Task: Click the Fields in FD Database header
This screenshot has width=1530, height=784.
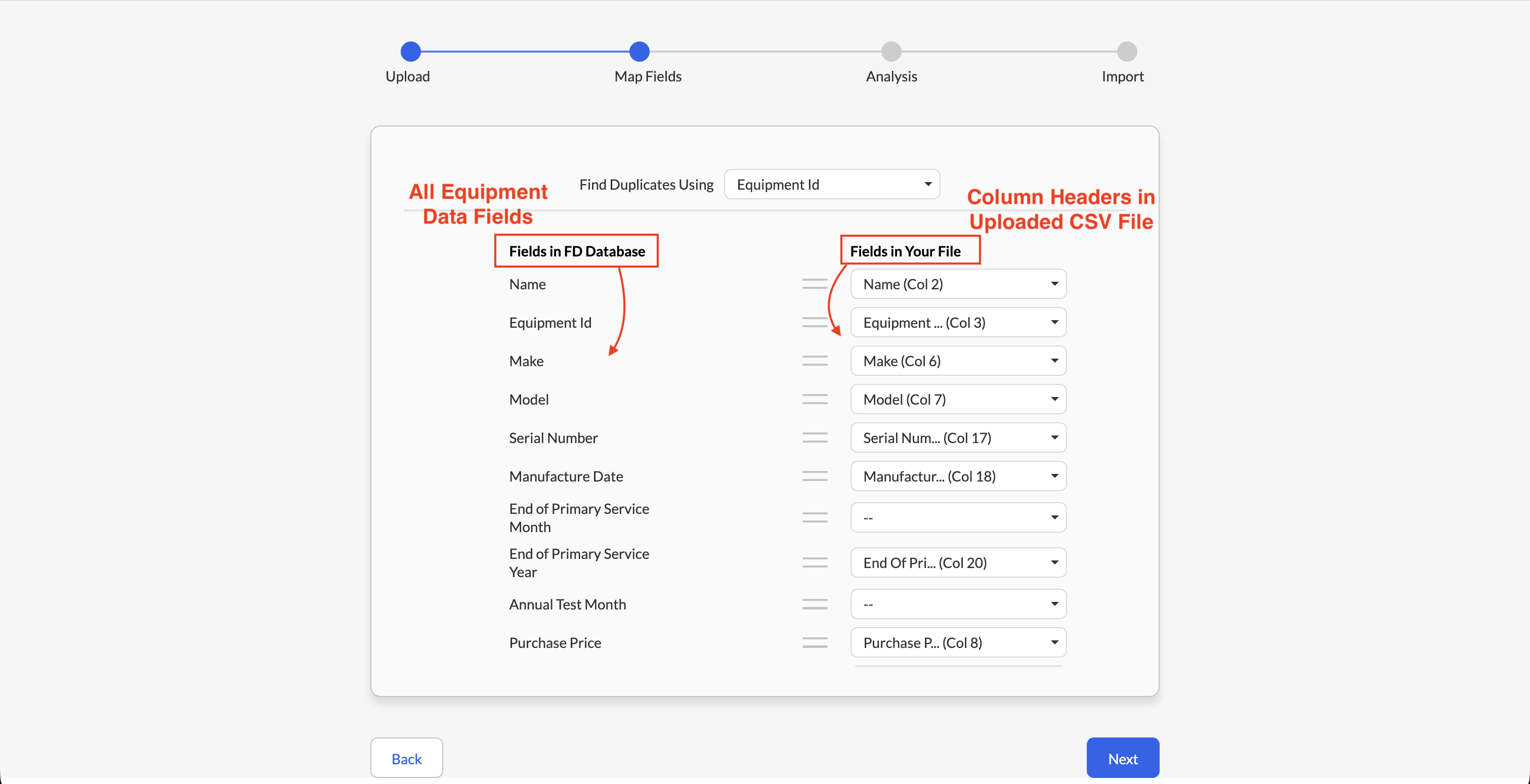Action: pyautogui.click(x=577, y=251)
